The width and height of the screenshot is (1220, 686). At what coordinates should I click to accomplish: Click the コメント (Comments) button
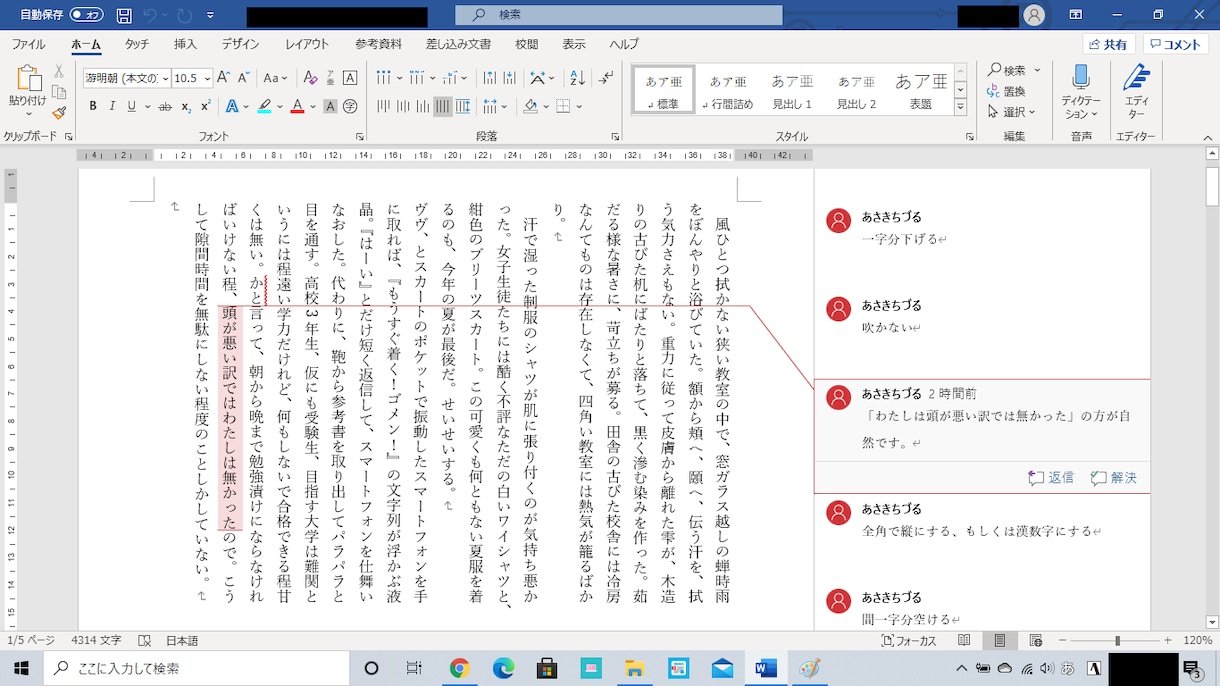point(1175,44)
